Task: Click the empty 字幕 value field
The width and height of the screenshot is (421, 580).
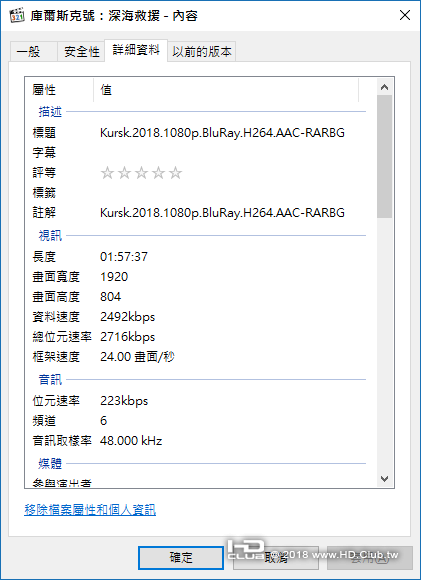Action: click(x=232, y=153)
